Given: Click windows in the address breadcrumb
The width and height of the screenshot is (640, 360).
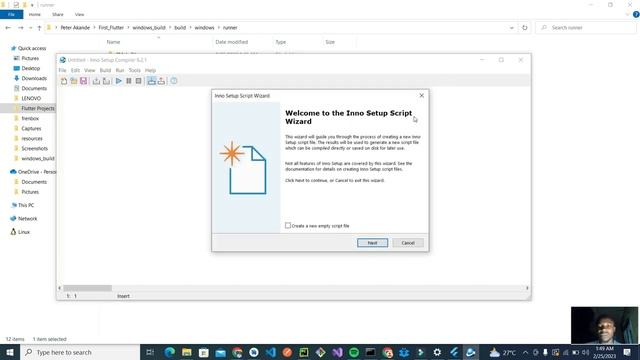Looking at the screenshot, I should pos(204,28).
